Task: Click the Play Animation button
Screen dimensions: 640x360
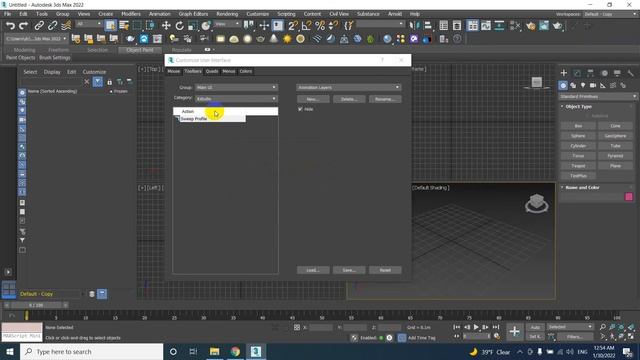Action: (x=476, y=327)
